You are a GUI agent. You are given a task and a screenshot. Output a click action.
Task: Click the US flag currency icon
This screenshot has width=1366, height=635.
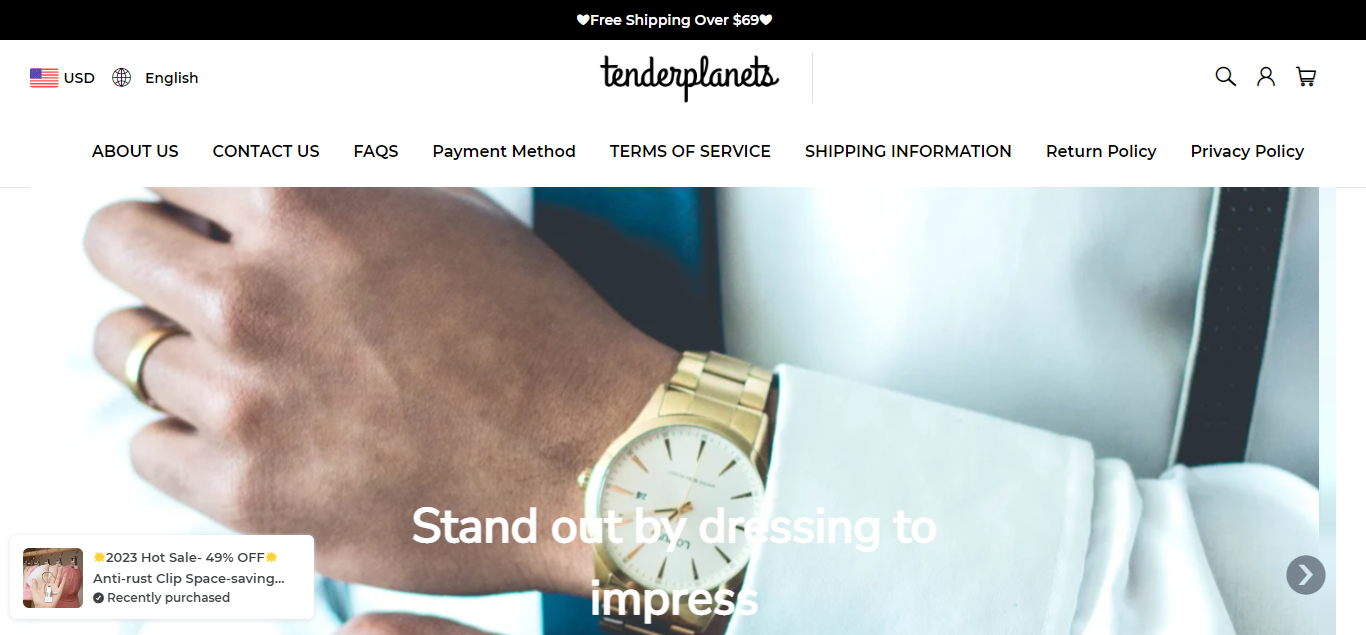click(x=44, y=78)
